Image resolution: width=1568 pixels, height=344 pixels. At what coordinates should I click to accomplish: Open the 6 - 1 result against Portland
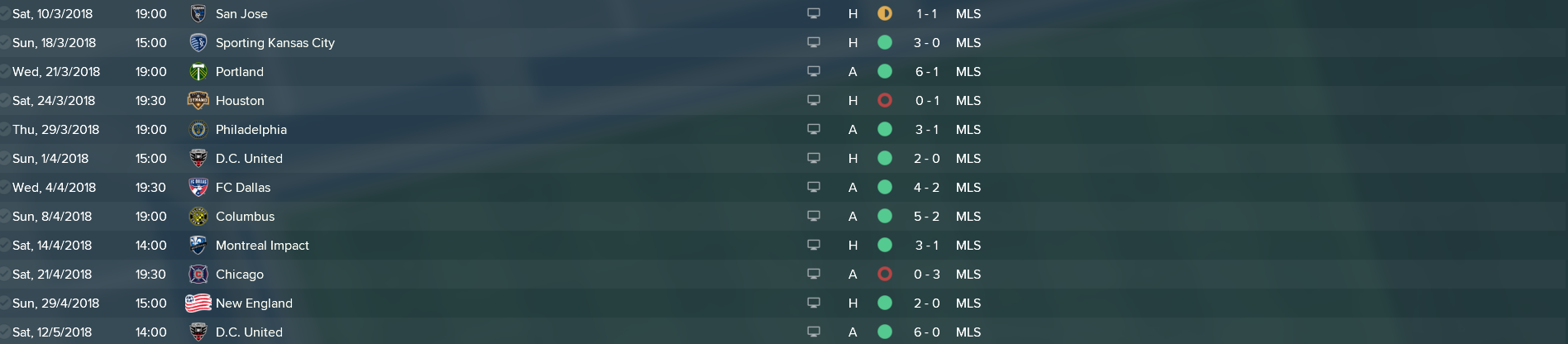tap(926, 72)
